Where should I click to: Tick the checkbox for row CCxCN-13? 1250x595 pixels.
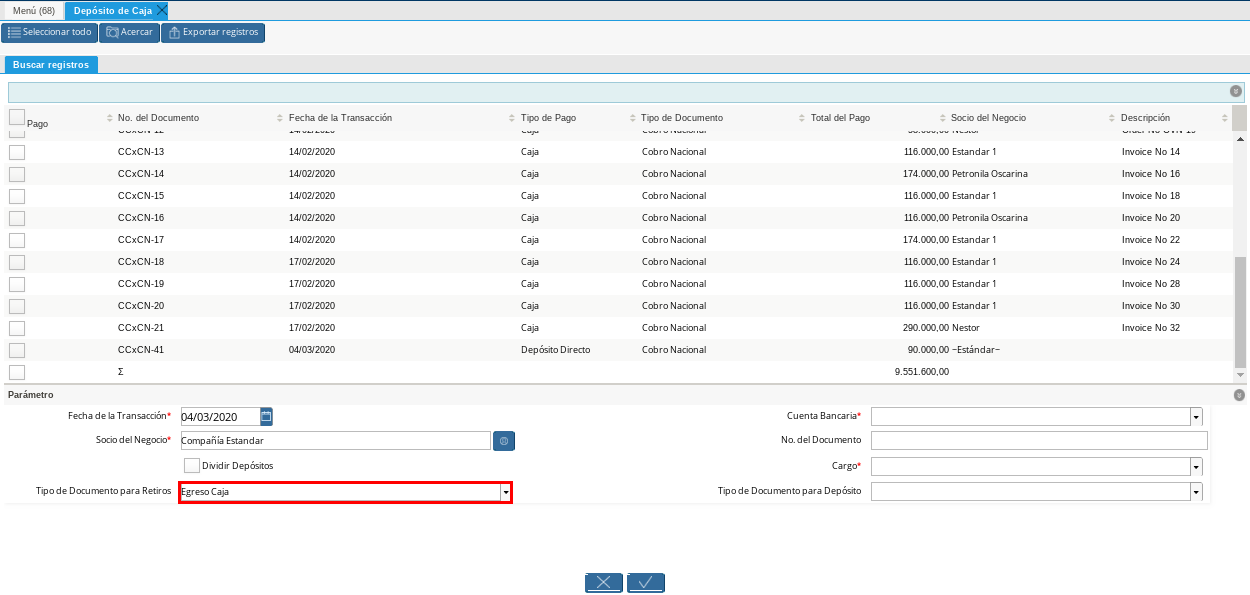(17, 152)
